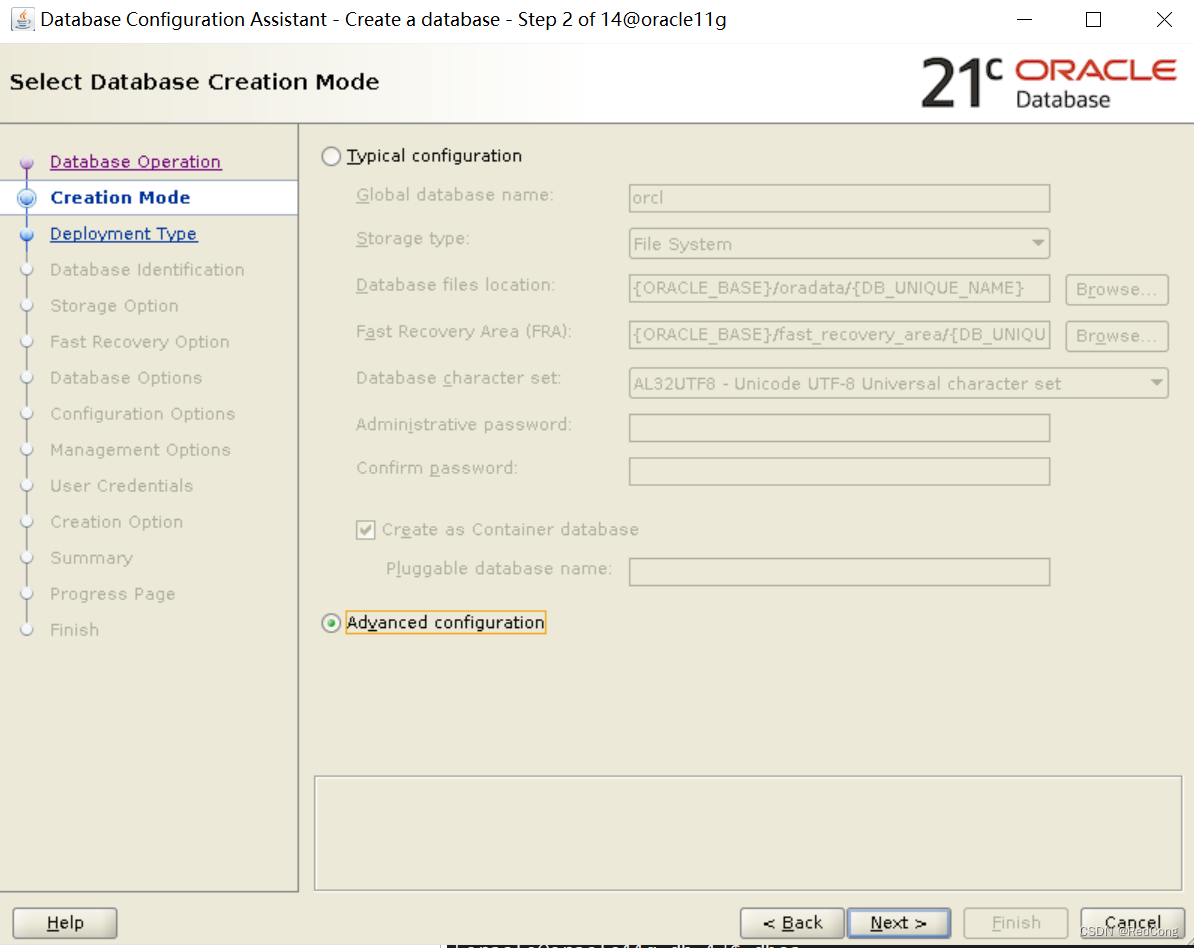1194x948 pixels.
Task: Click the Deployment Type step bullet icon
Action: pyautogui.click(x=27, y=235)
